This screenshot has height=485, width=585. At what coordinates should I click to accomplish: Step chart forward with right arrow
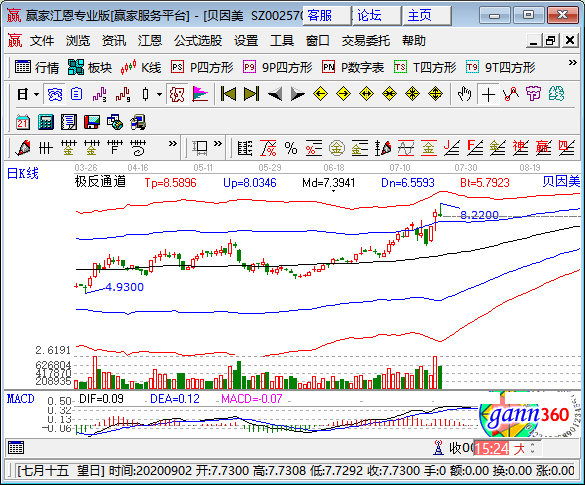(298, 94)
